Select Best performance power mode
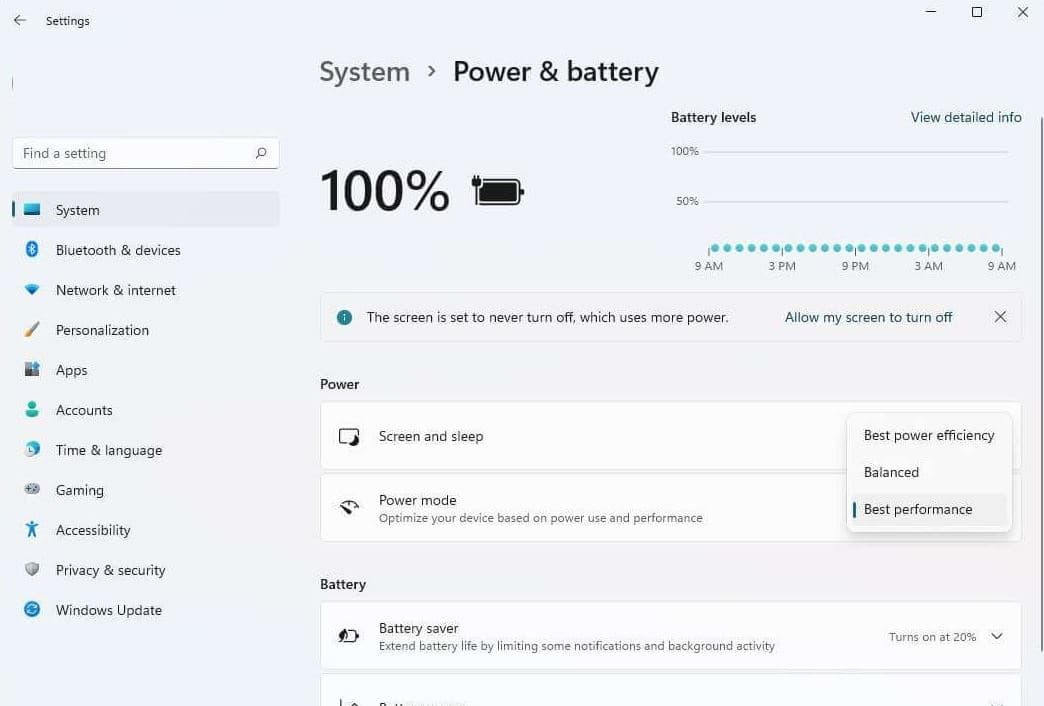This screenshot has width=1044, height=706. [917, 509]
